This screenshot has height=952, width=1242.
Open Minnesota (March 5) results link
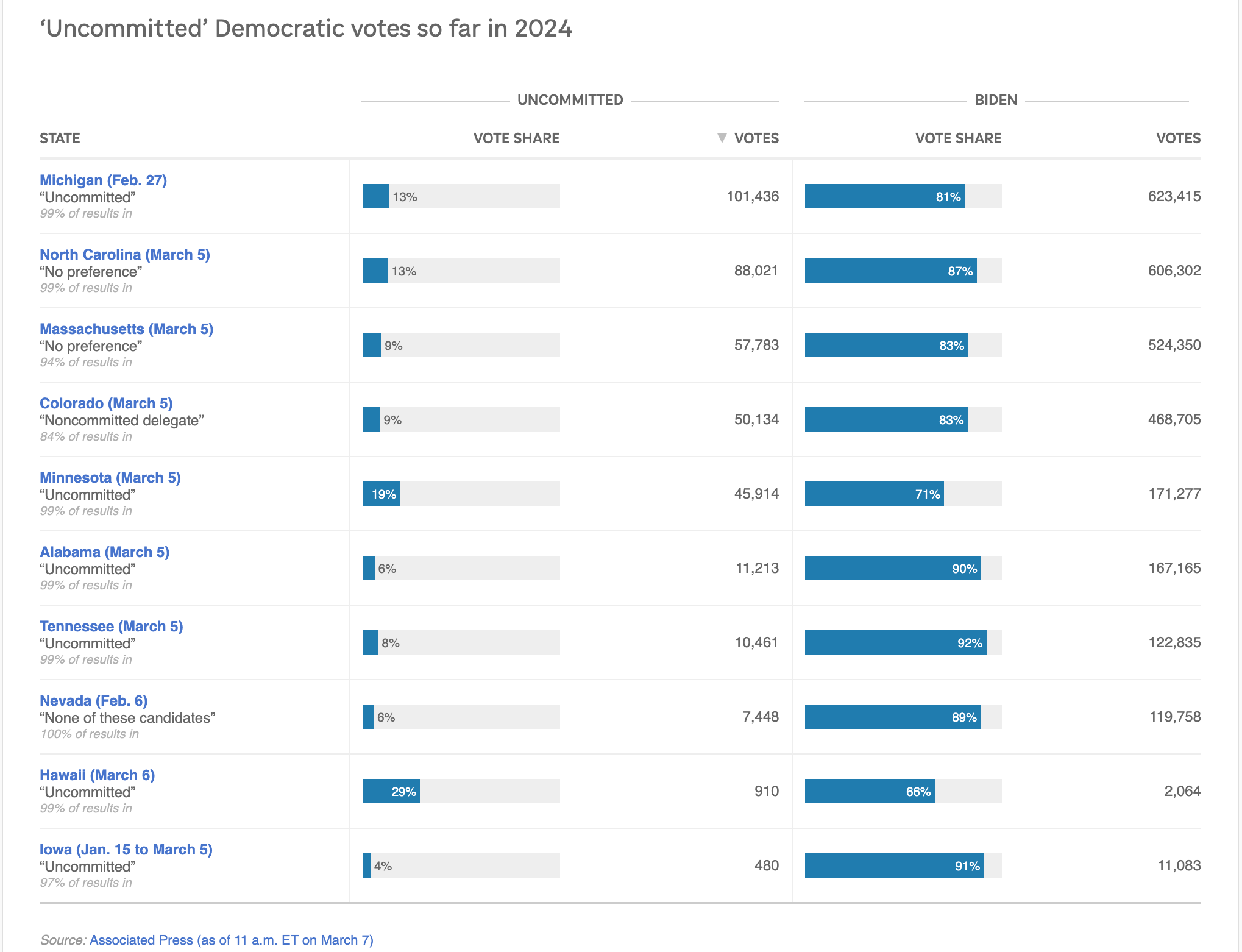tap(110, 478)
